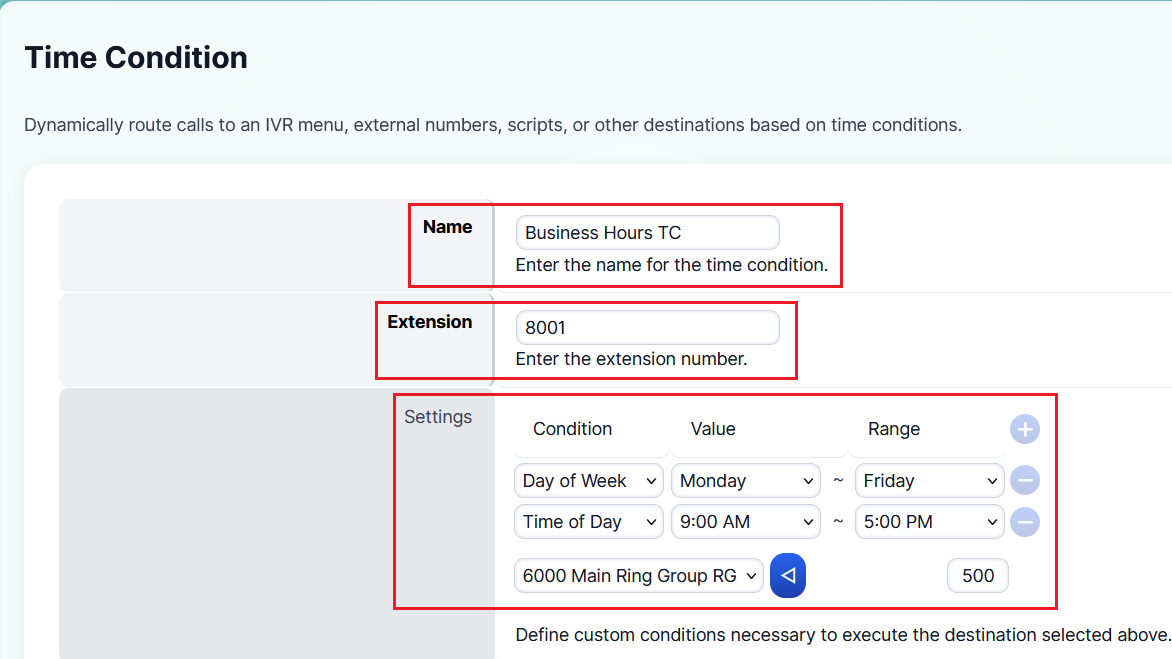Expand the 5:00 PM end time dropdown
Screen dimensions: 1172x659
(x=930, y=522)
